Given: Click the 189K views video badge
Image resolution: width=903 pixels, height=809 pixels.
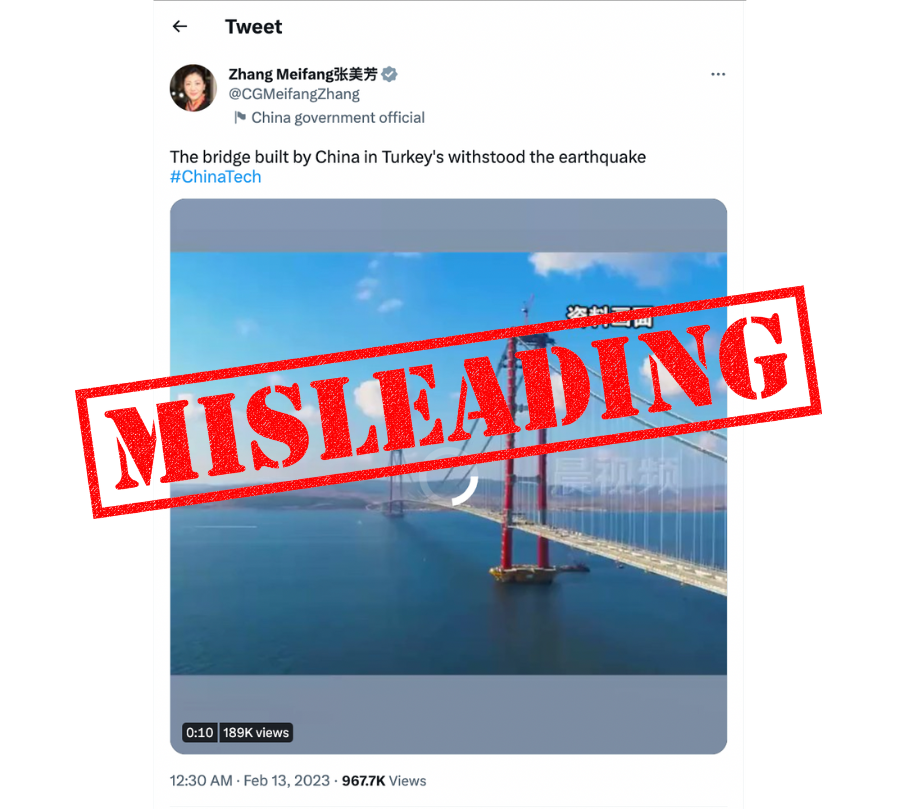Looking at the screenshot, I should point(256,732).
